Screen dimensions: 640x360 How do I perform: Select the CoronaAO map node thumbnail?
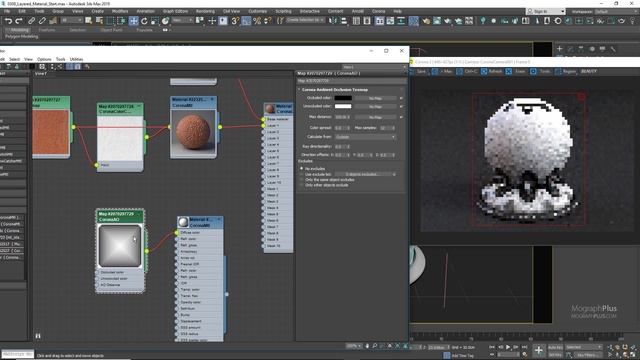click(x=120, y=246)
